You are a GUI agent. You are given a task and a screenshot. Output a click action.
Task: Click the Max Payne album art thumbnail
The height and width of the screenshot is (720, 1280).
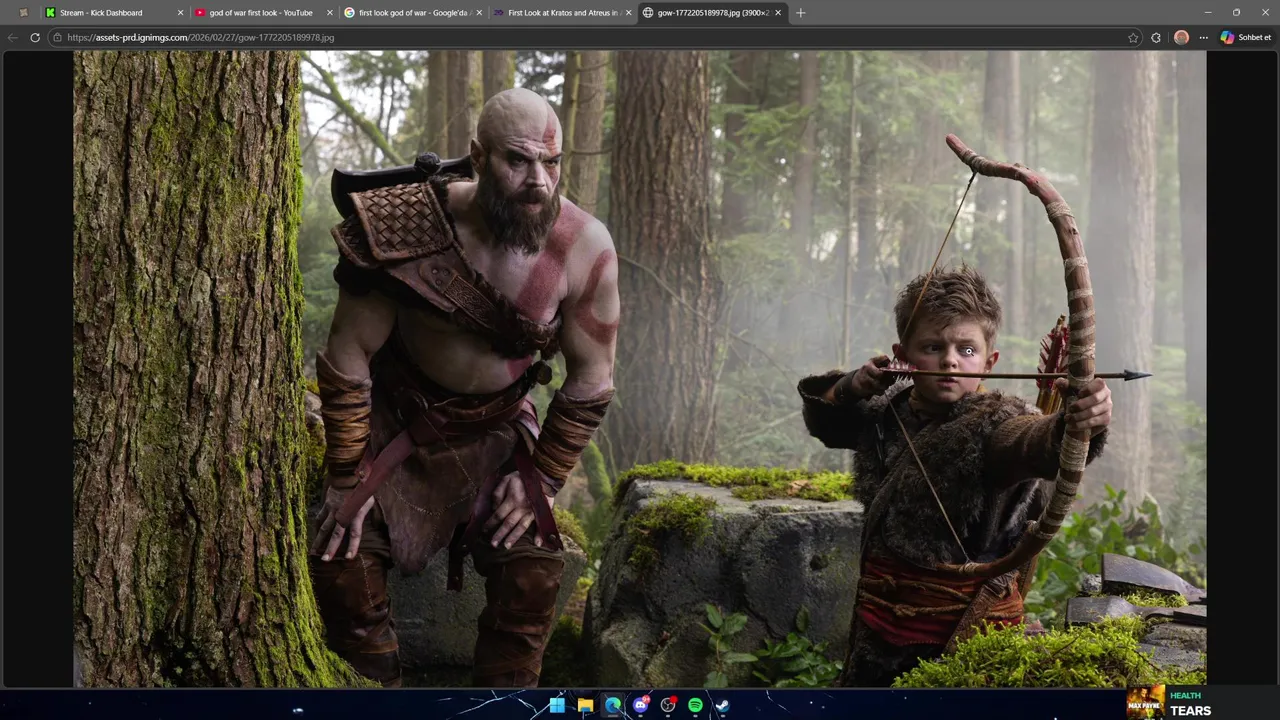tap(1145, 702)
